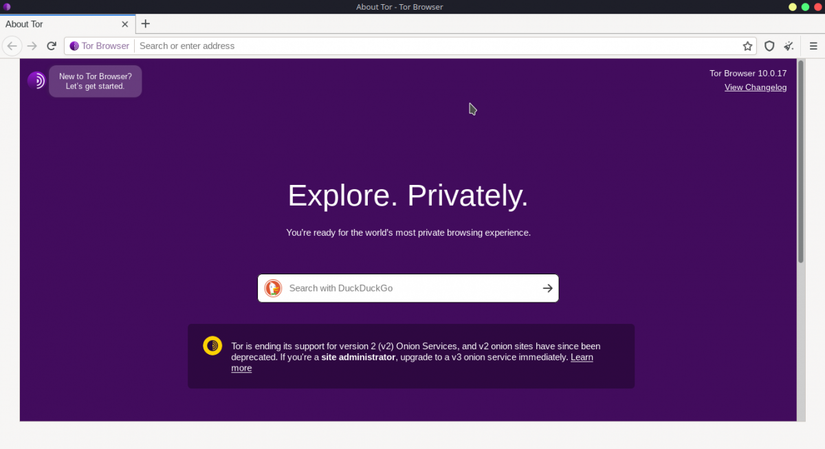
Task: Open the New to Tor Browser onboarding bubble
Action: pyautogui.click(x=95, y=81)
